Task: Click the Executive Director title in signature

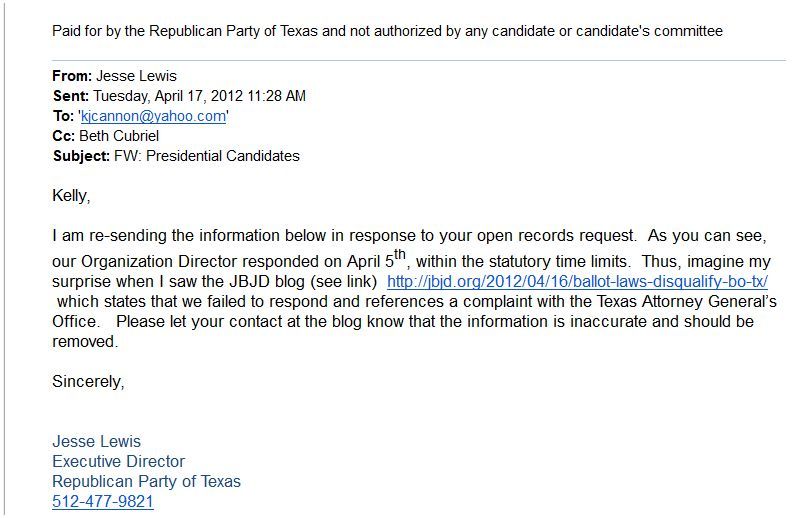Action: (119, 461)
